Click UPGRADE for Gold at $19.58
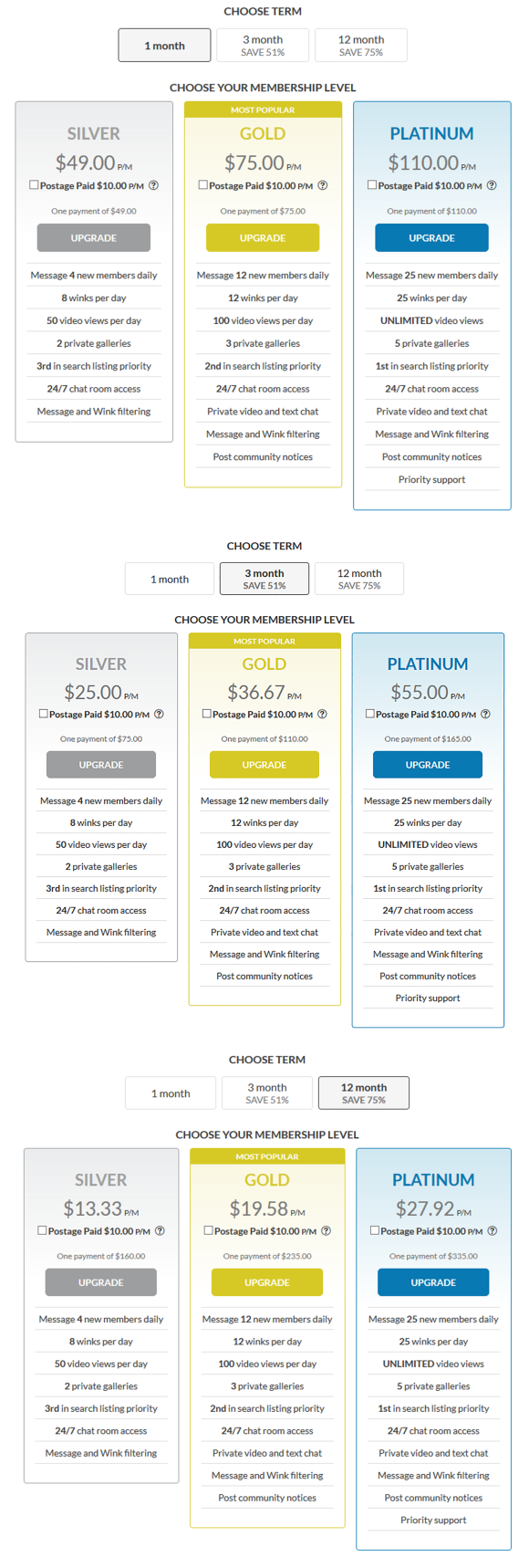The height and width of the screenshot is (1568, 529). click(x=267, y=1281)
